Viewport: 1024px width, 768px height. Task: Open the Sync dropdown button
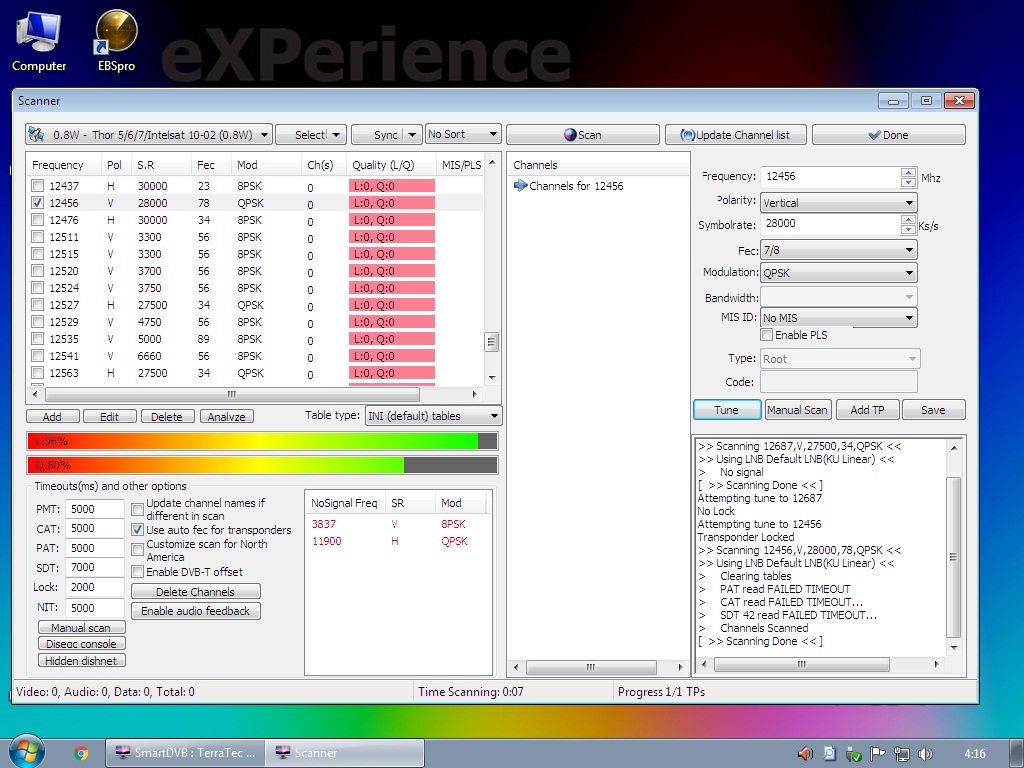(x=387, y=135)
